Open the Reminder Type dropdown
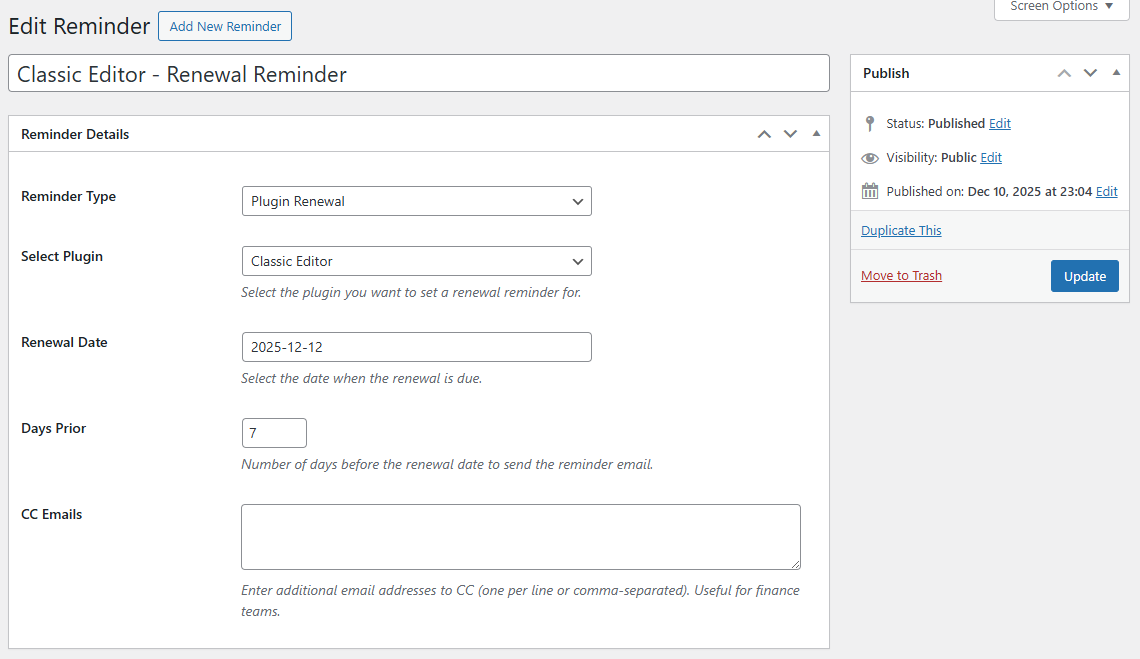Screen dimensions: 1140x659 pos(417,201)
